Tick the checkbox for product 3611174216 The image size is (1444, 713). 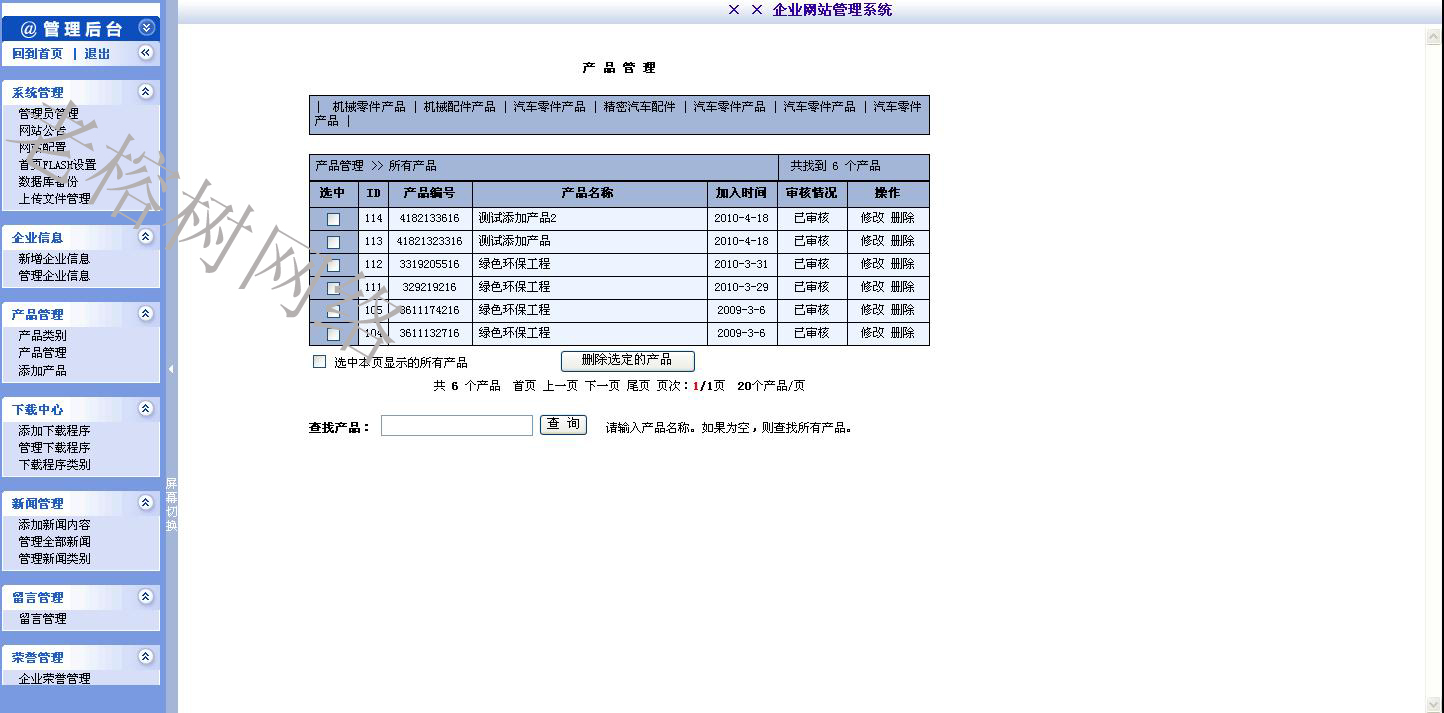point(333,311)
